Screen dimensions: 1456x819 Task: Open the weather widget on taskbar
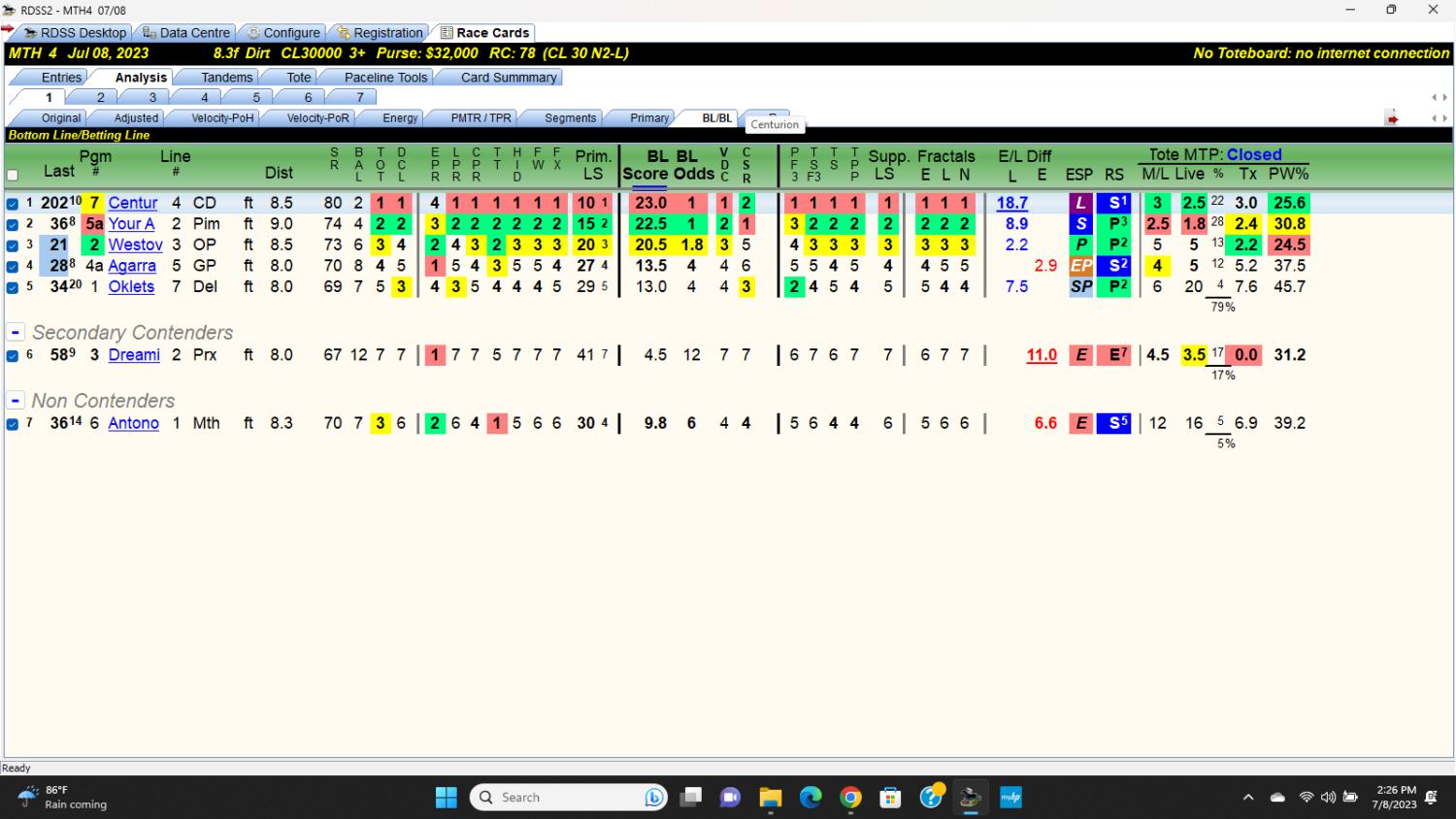(x=63, y=798)
